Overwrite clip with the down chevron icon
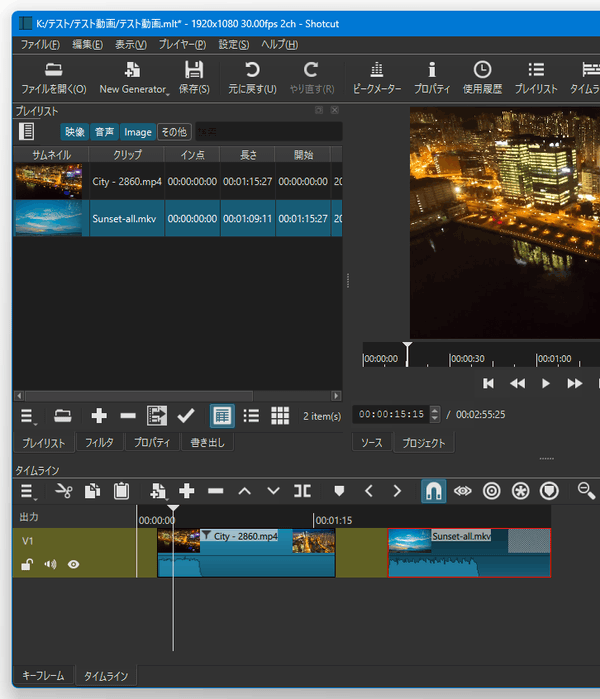Screen dimensions: 600x699 [x=273, y=491]
